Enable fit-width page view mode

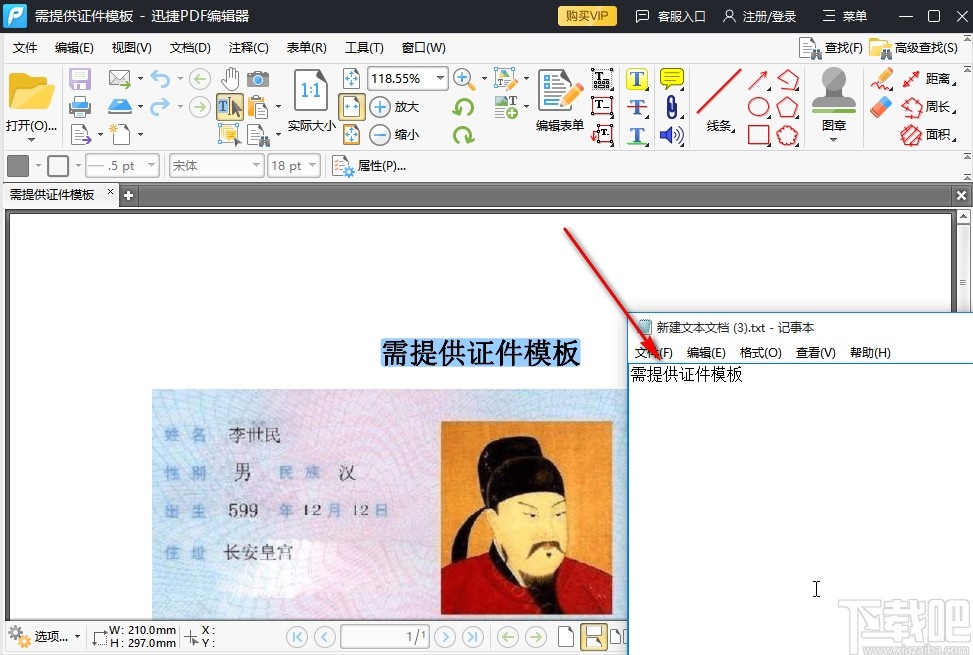(352, 105)
